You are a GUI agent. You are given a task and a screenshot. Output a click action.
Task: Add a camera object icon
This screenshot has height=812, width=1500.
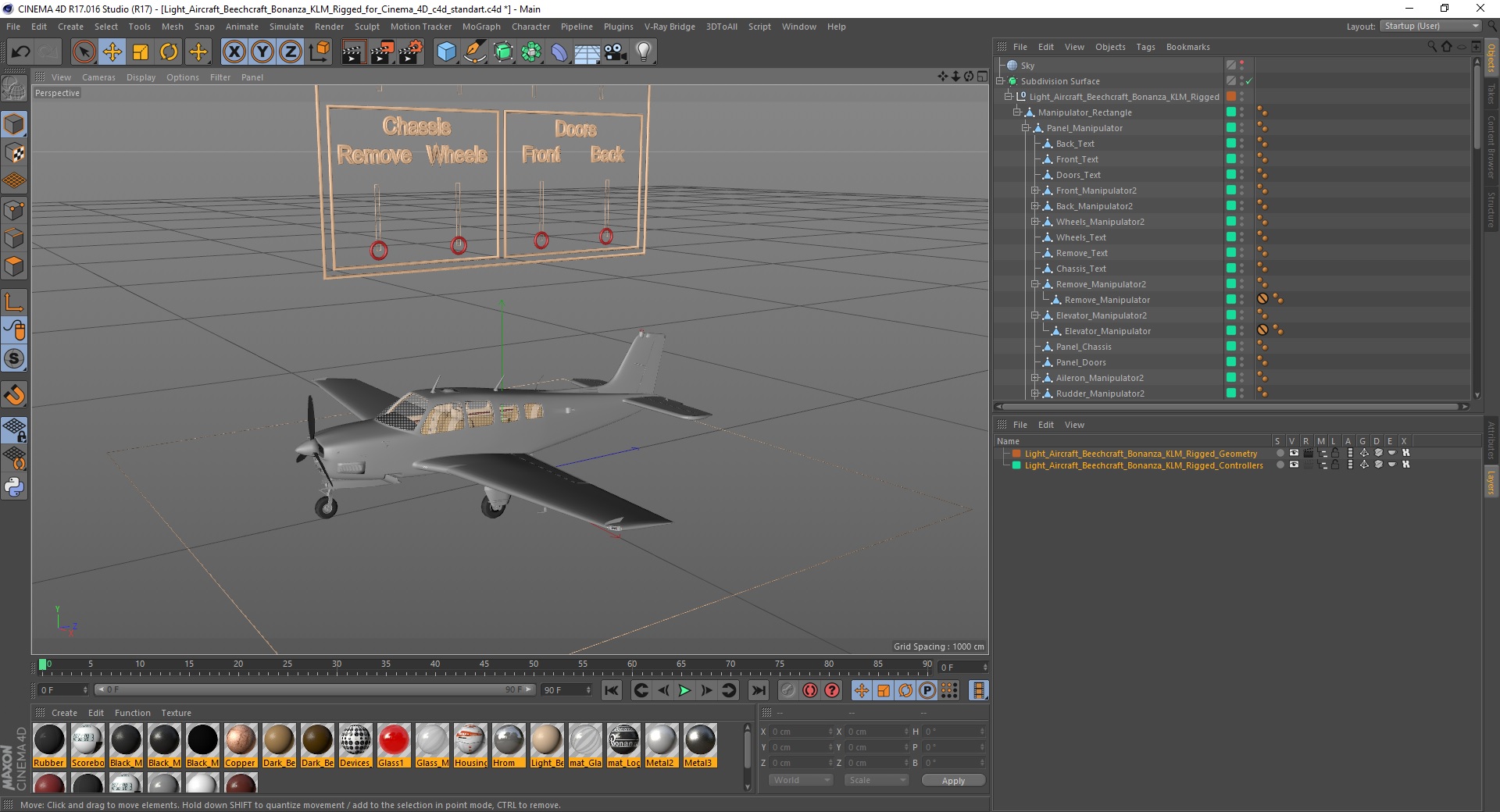click(616, 52)
